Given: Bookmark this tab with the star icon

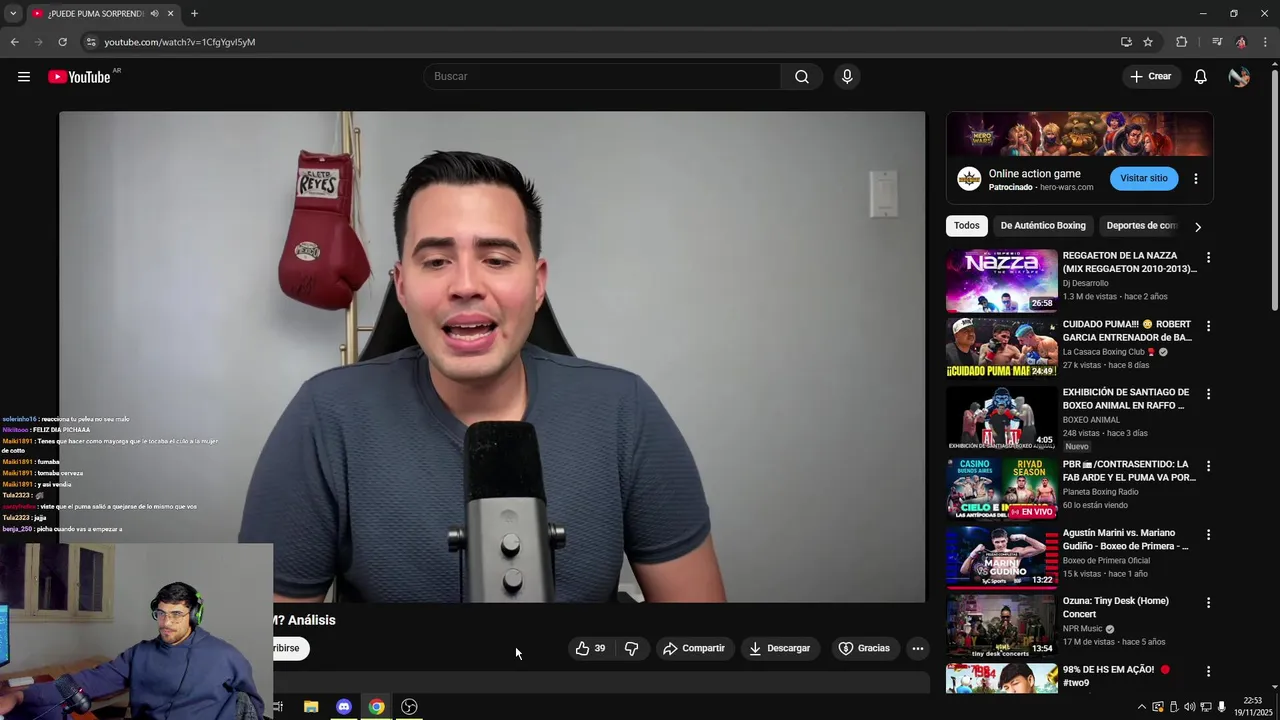Looking at the screenshot, I should [x=1148, y=42].
